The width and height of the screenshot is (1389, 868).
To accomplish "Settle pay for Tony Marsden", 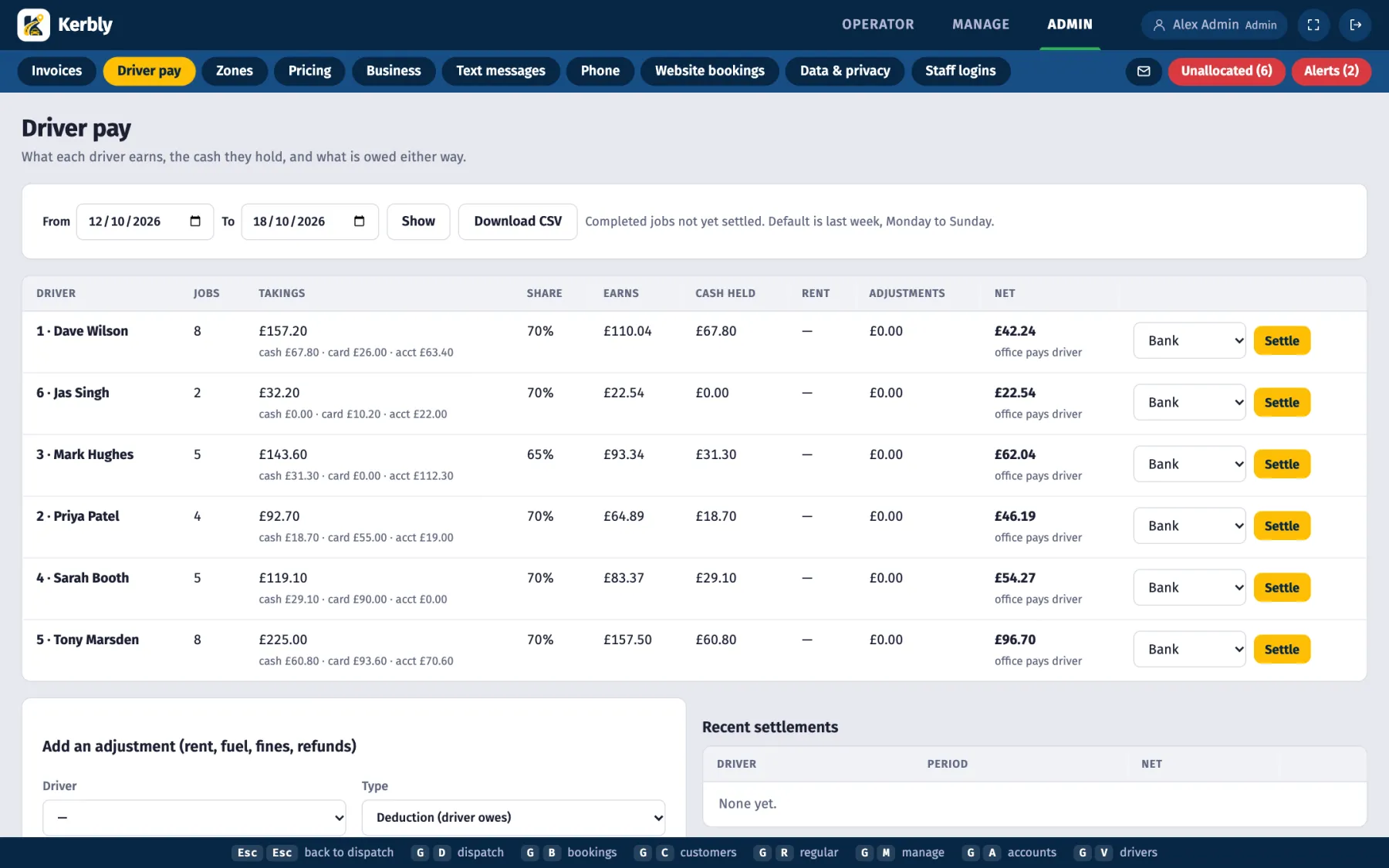I will tap(1282, 649).
